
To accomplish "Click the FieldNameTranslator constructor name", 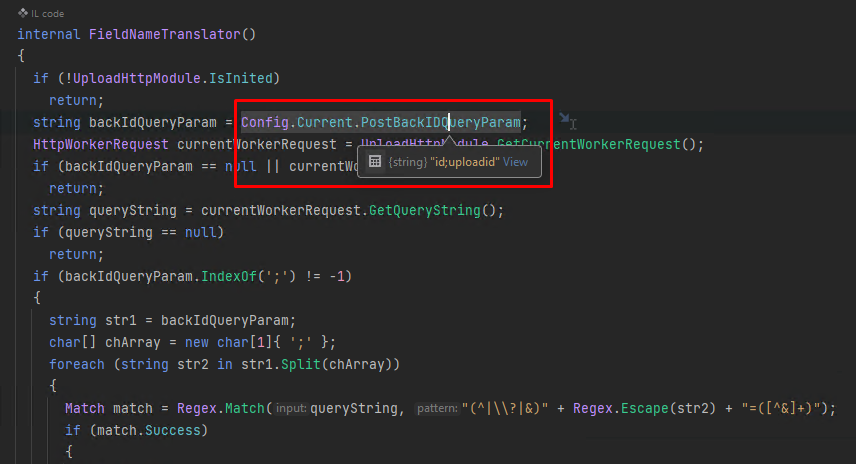I will (164, 34).
